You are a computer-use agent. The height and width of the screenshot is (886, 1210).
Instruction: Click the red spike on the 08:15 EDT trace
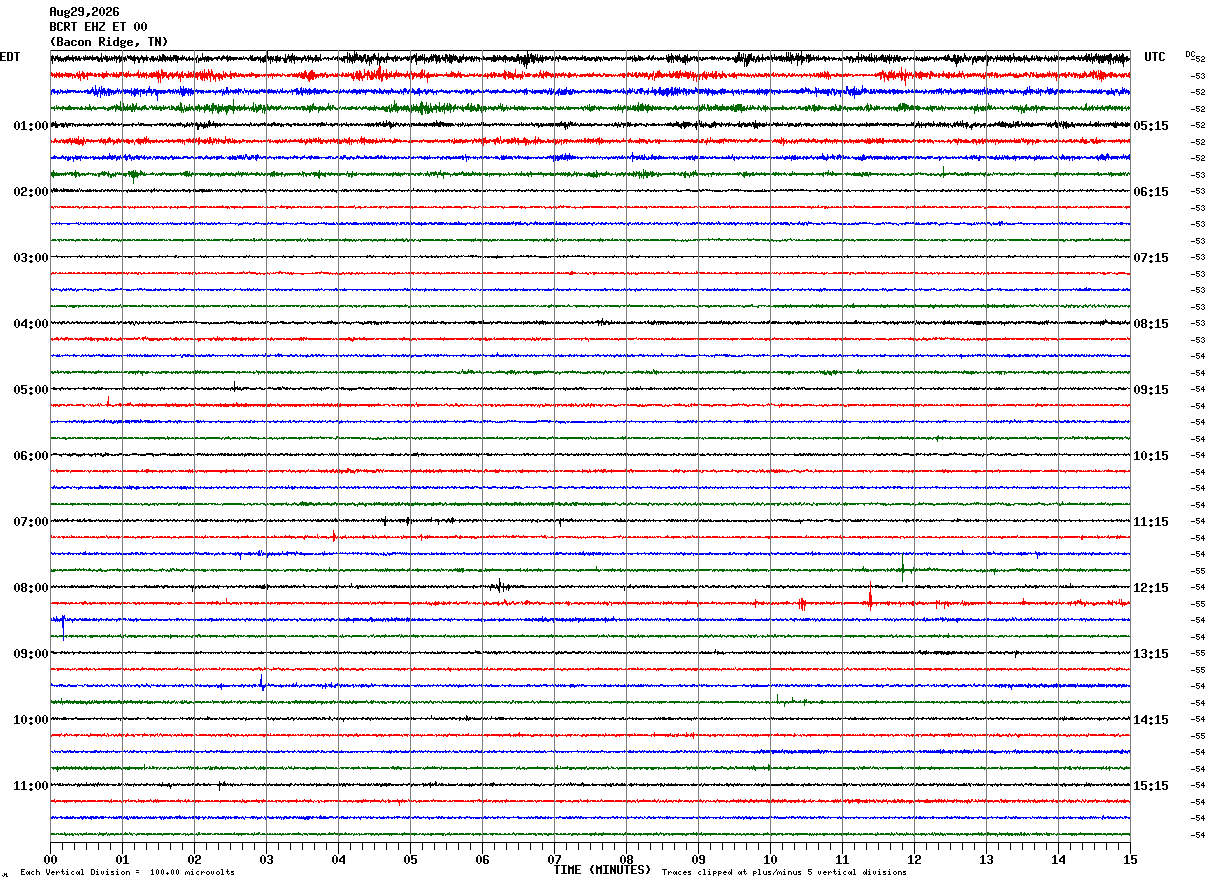pos(870,597)
